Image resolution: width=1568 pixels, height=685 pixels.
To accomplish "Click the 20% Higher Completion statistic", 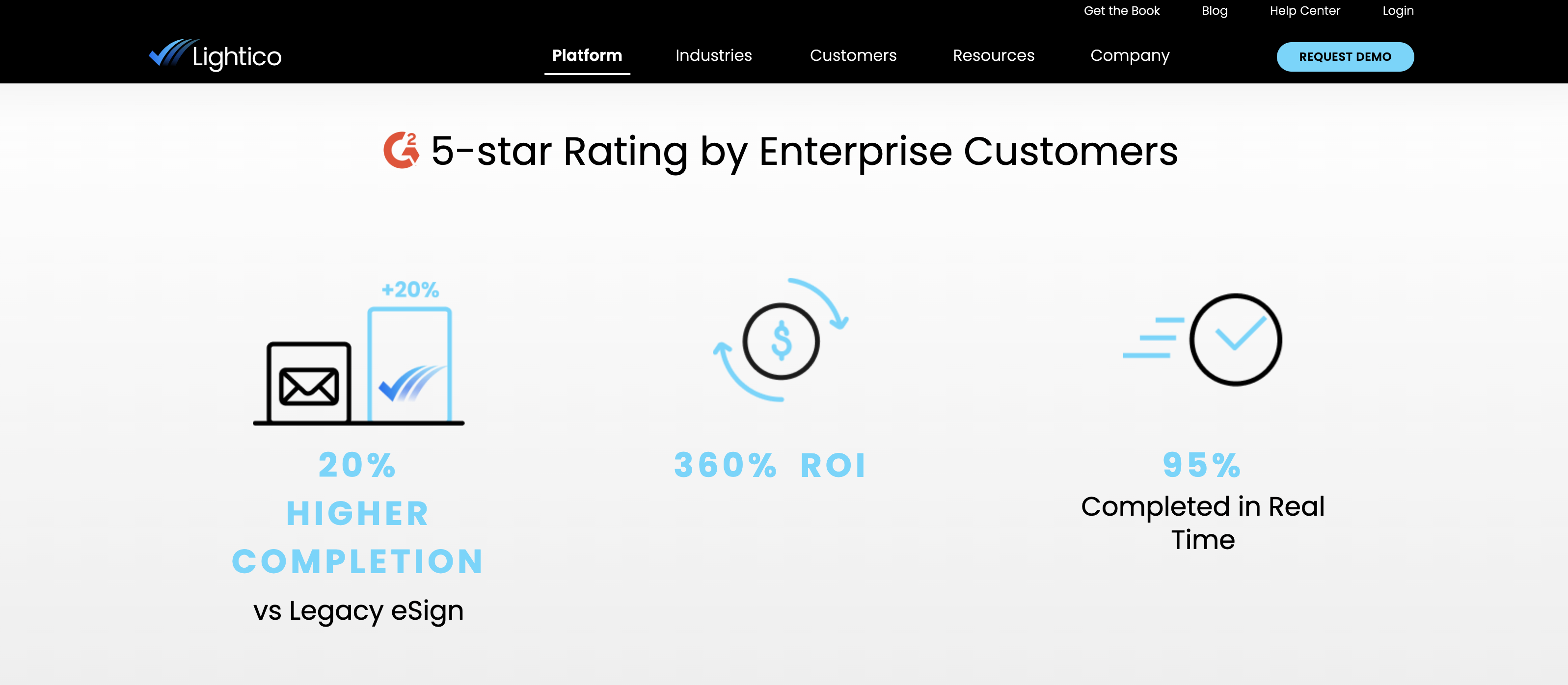I will [358, 513].
